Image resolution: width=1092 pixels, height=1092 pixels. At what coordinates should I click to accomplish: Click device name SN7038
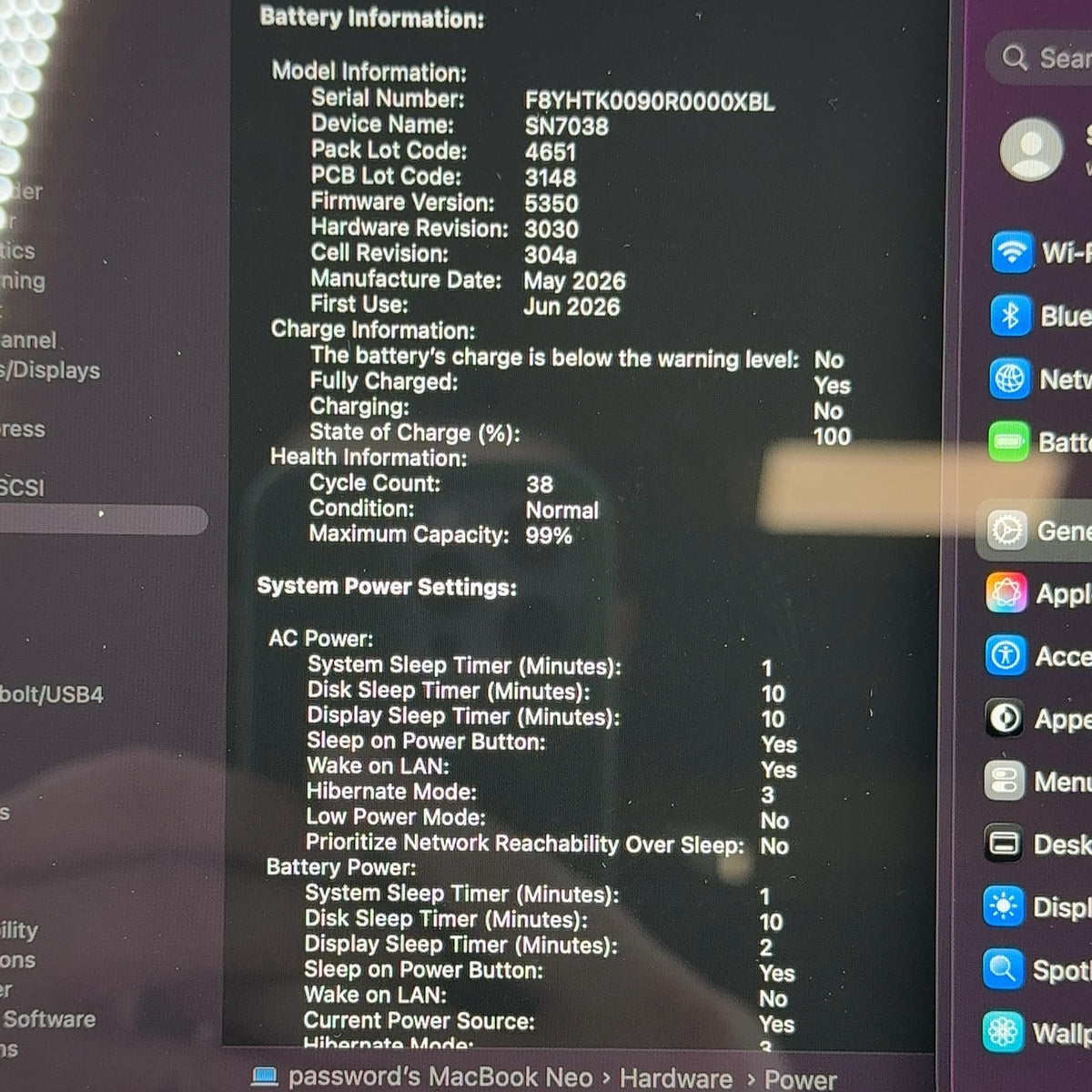coord(566,126)
